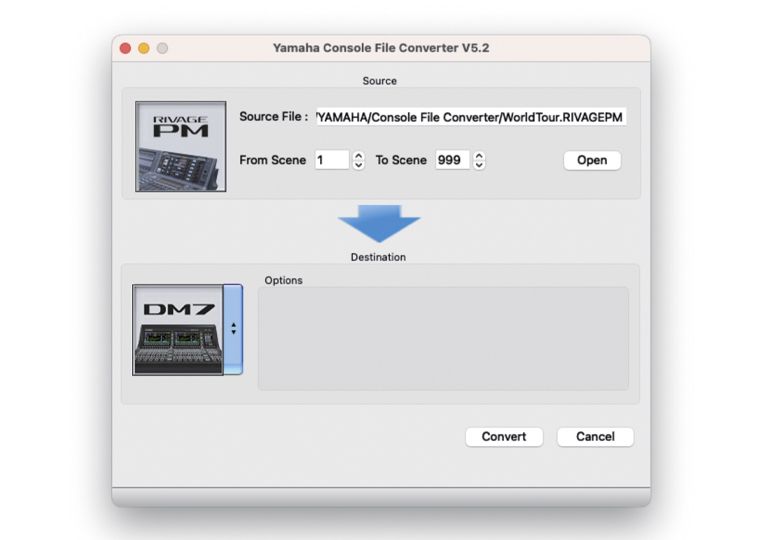Open the destination console selector dropdown
Viewport: 770px width, 540px height.
(x=233, y=328)
